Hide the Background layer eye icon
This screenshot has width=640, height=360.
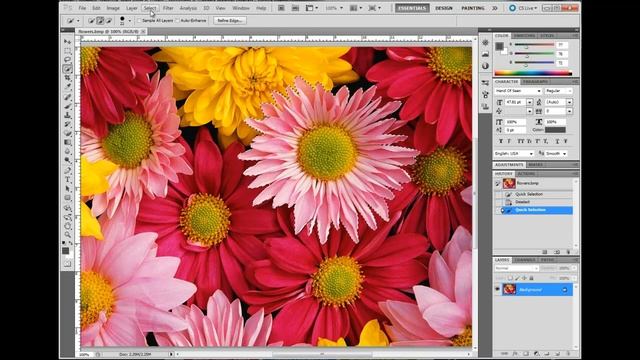pos(497,289)
